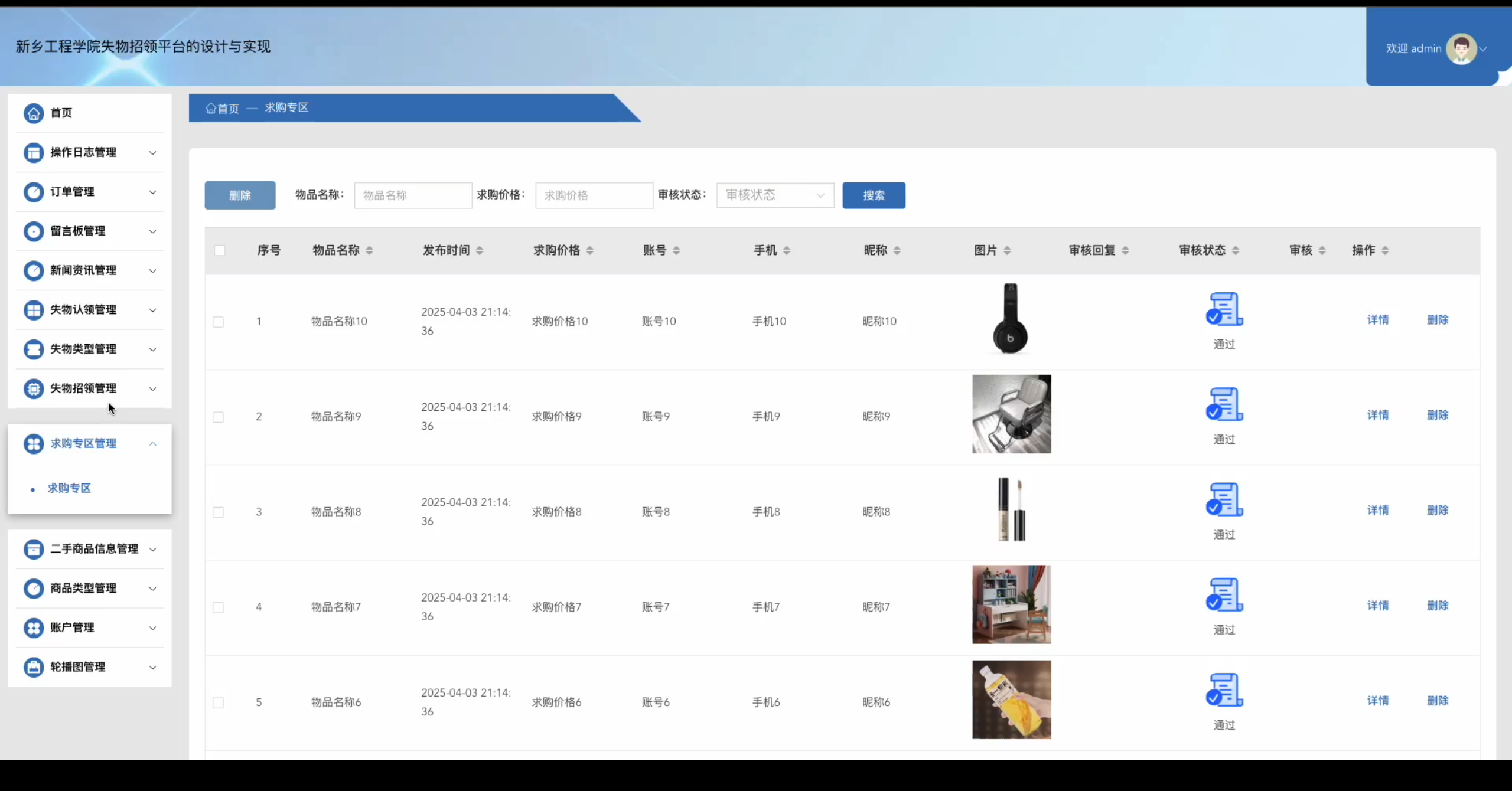This screenshot has width=1512, height=791.
Task: Click admin user avatar icon
Action: pyautogui.click(x=1461, y=48)
